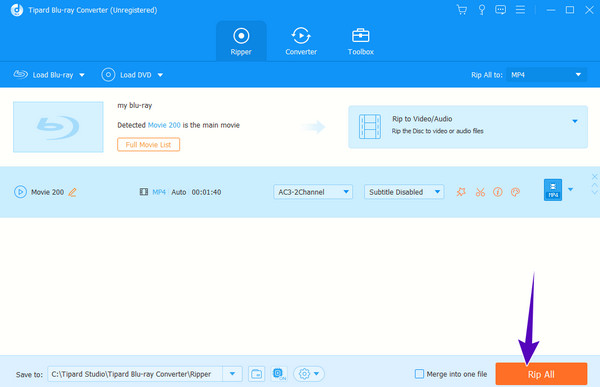Click the Tipard app logo icon

coord(17,10)
